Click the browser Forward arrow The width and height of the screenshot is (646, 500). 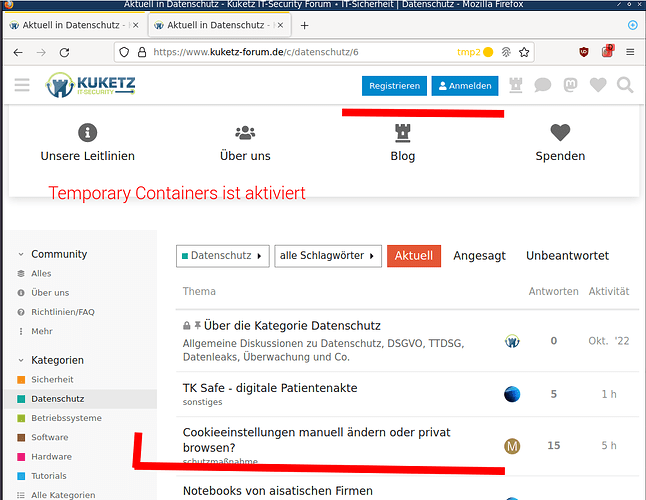(x=41, y=52)
